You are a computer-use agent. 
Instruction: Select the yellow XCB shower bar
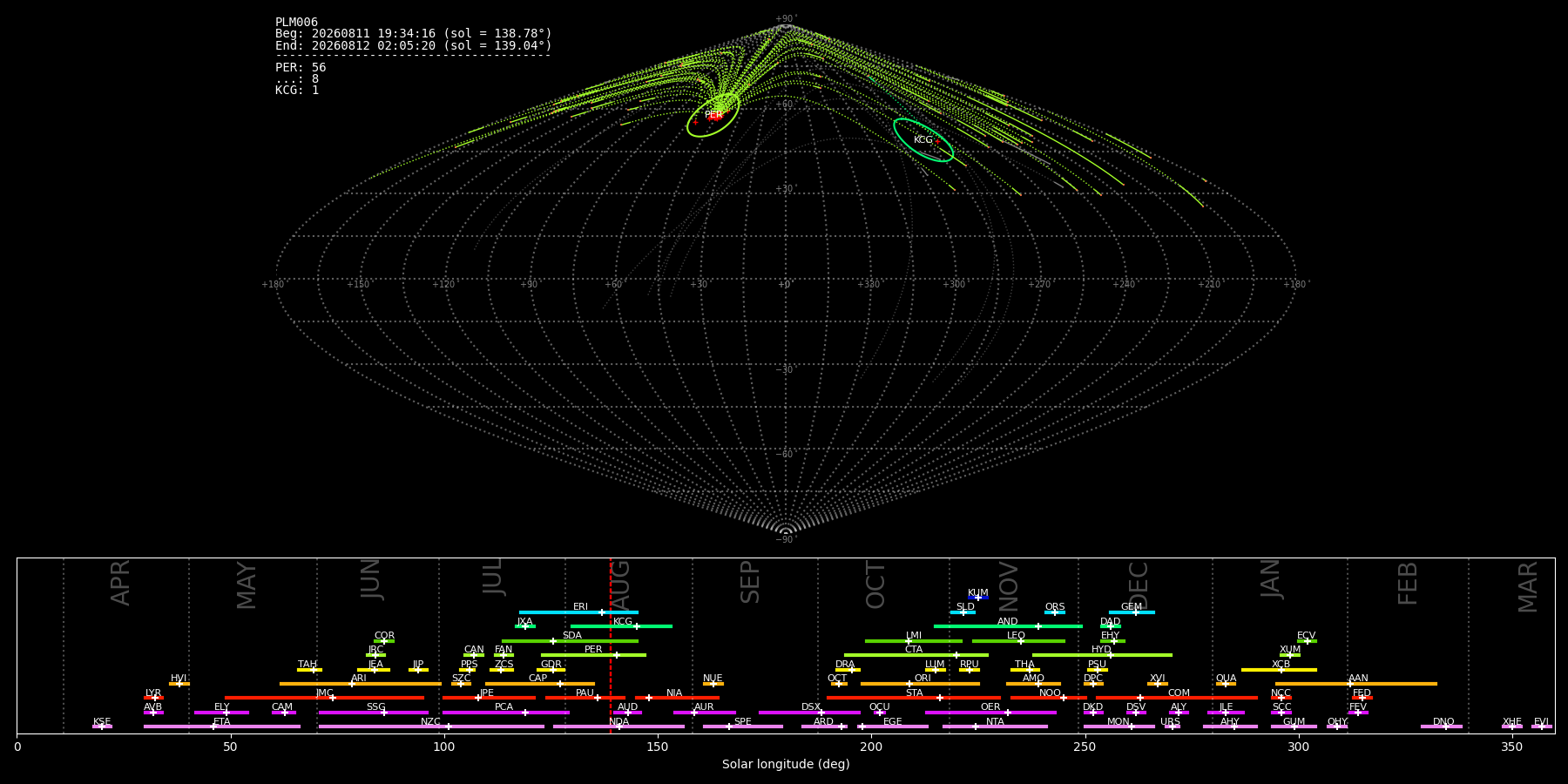click(x=1279, y=670)
